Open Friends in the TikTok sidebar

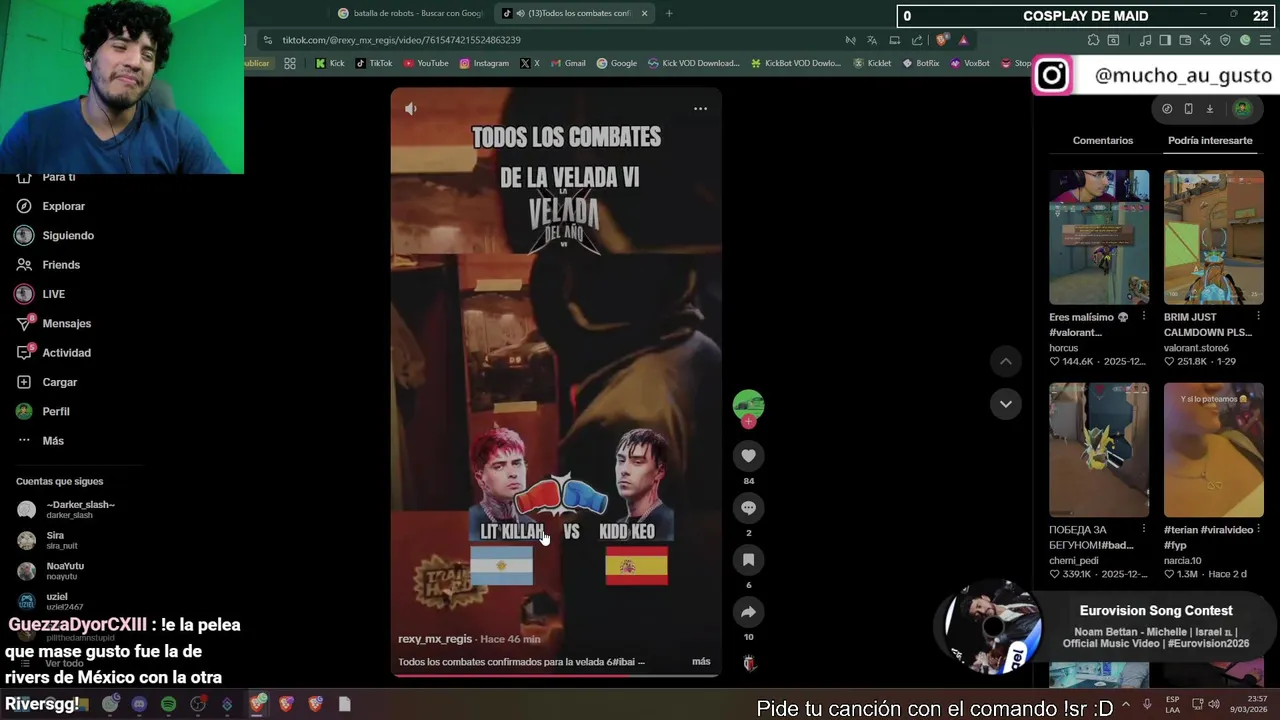tap(48, 264)
